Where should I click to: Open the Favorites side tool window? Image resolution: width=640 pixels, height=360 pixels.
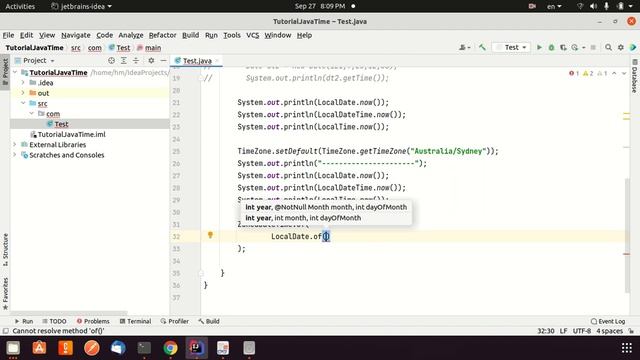click(5, 293)
